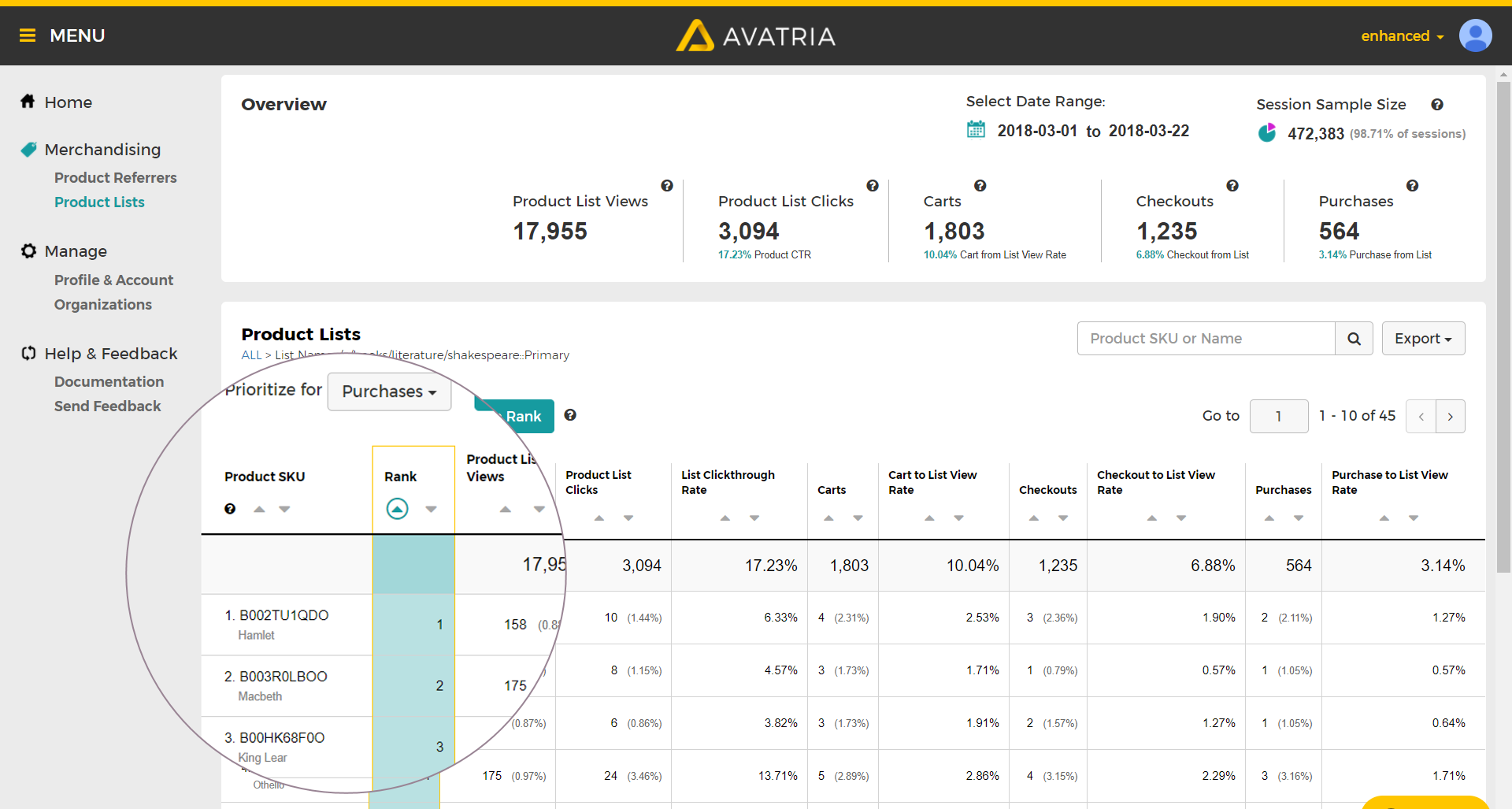Open Product Referrers in sidebar
1512x809 pixels.
tap(115, 178)
